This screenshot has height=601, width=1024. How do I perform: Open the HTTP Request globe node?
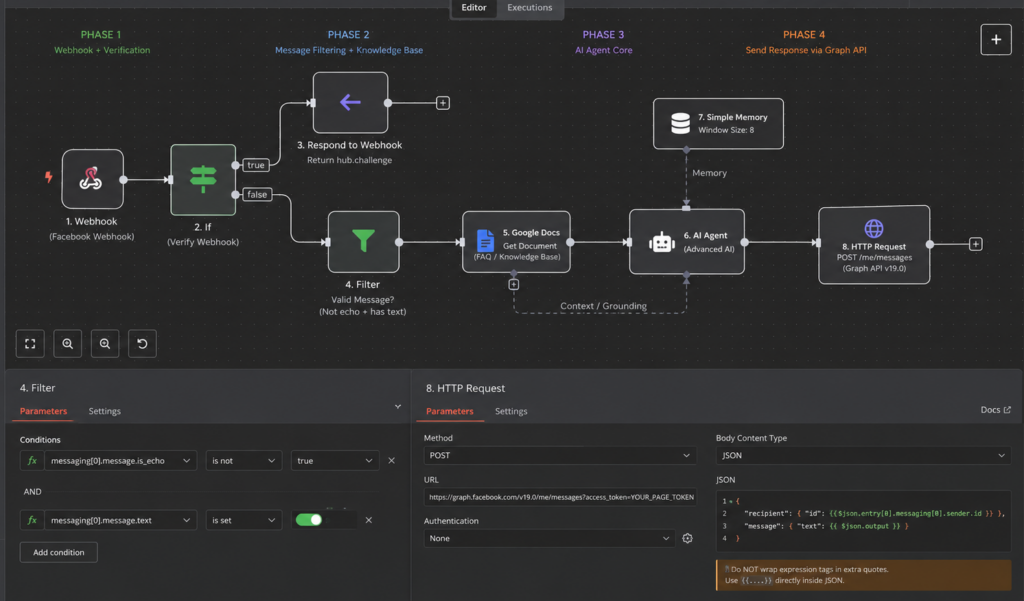tap(874, 244)
